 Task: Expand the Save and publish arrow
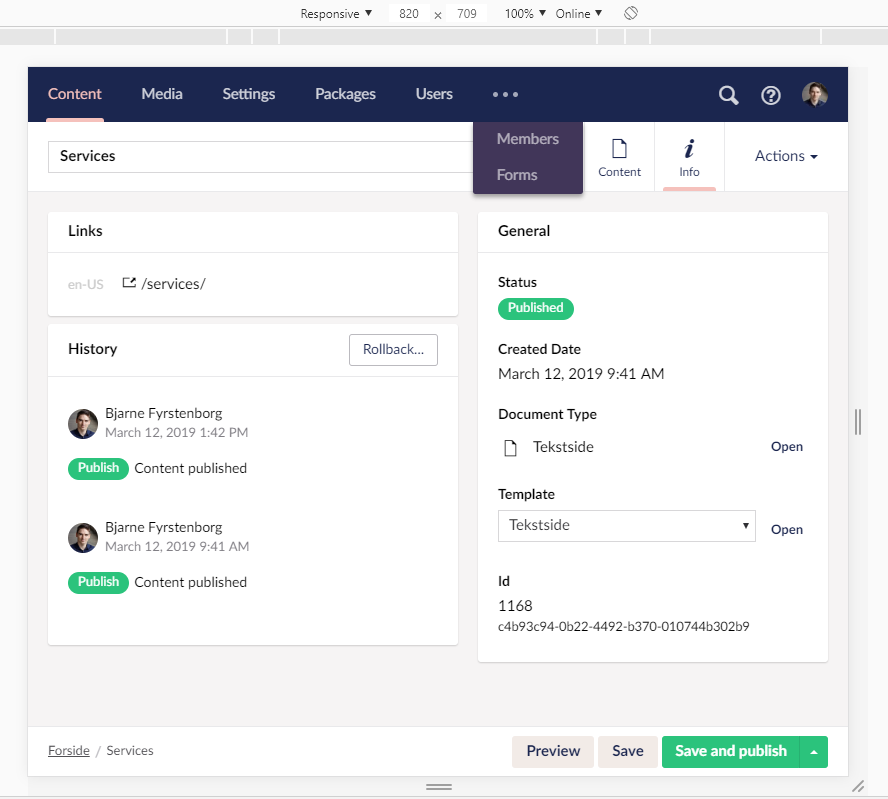click(814, 752)
